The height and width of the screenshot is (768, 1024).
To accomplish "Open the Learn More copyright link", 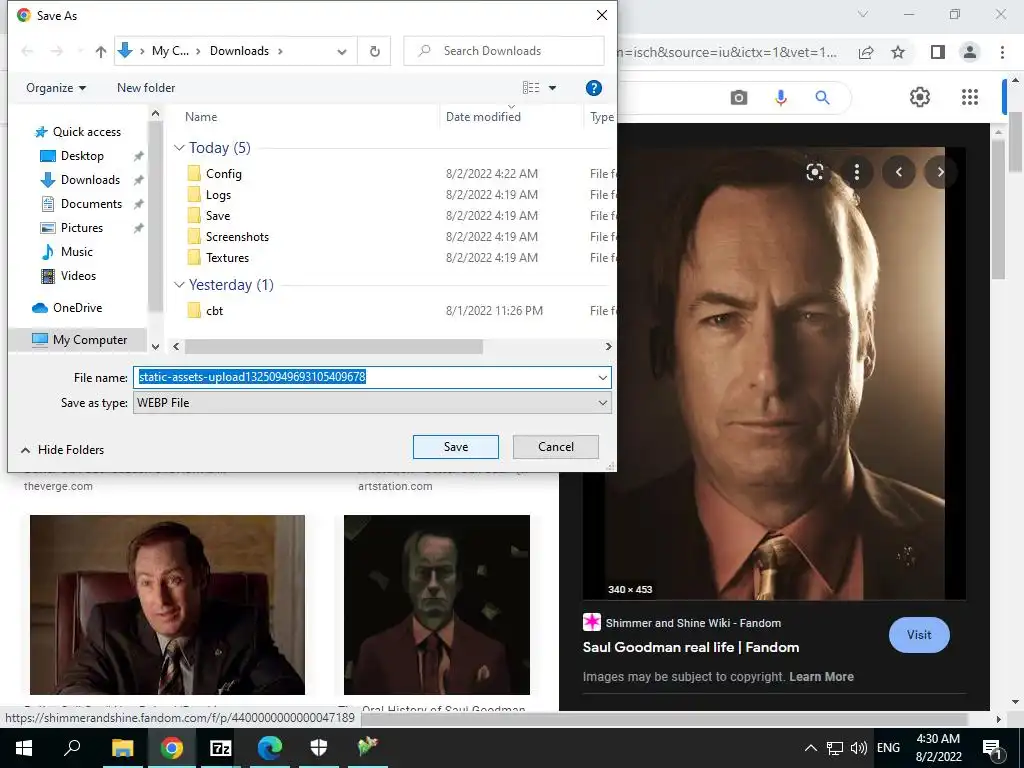I will pyautogui.click(x=821, y=677).
